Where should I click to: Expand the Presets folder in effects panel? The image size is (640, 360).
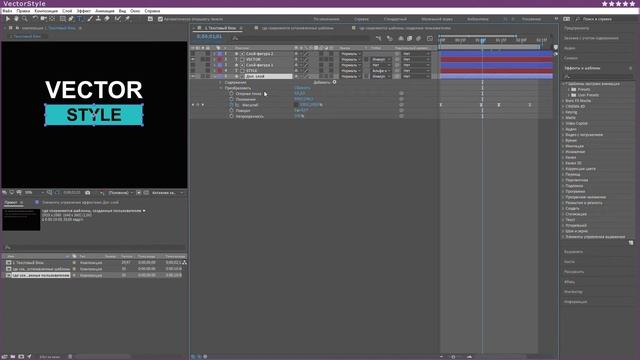coord(569,89)
